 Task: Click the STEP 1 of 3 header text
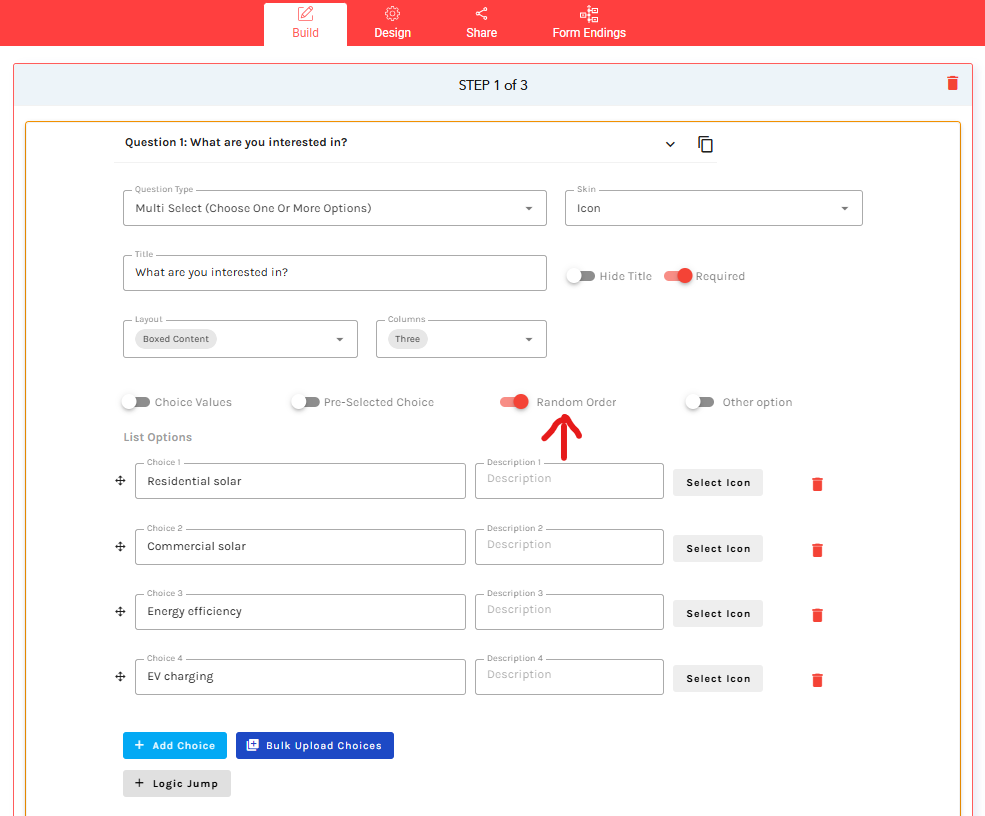[x=493, y=85]
